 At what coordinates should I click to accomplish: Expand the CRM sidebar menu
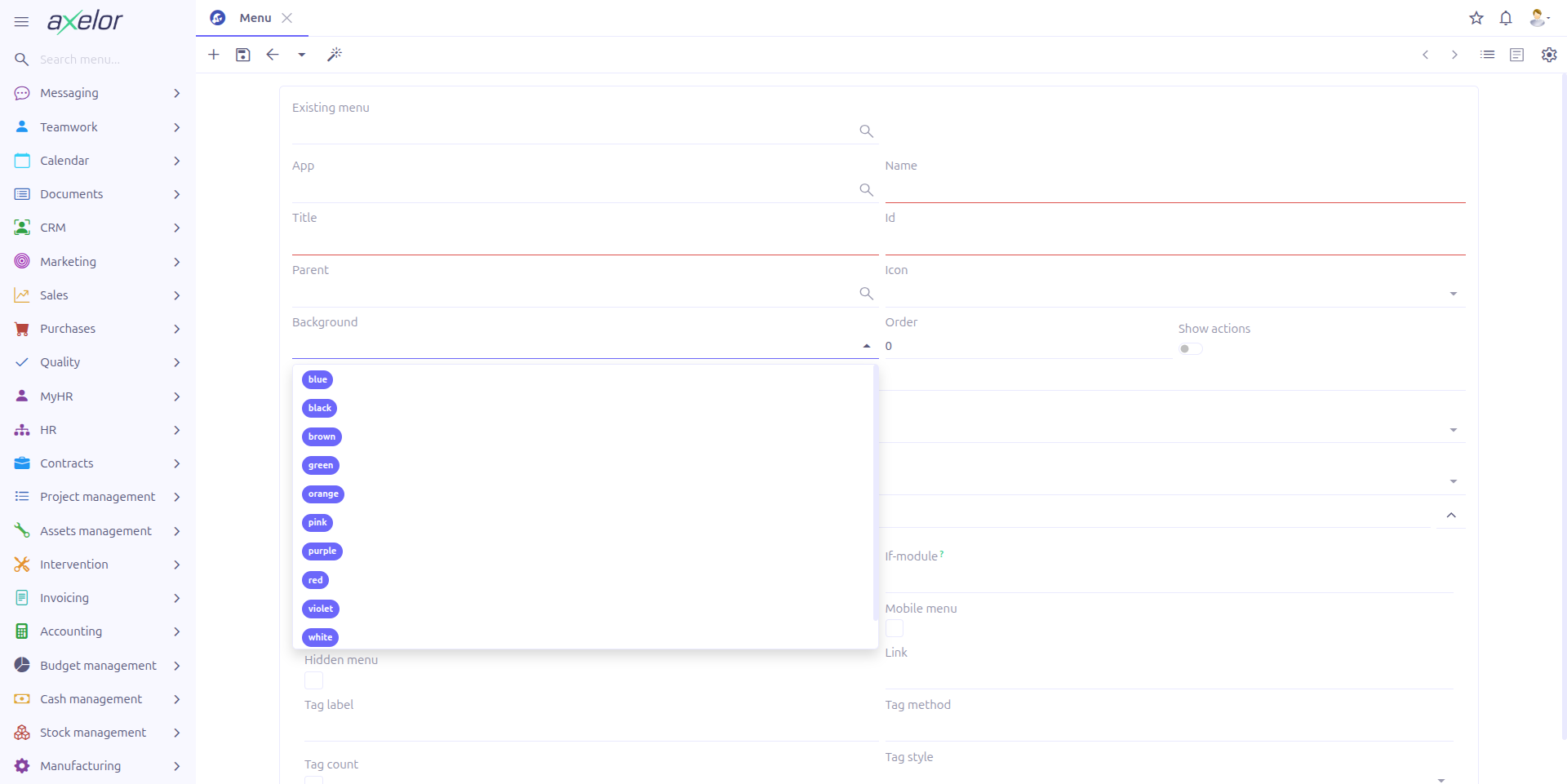[x=98, y=228]
